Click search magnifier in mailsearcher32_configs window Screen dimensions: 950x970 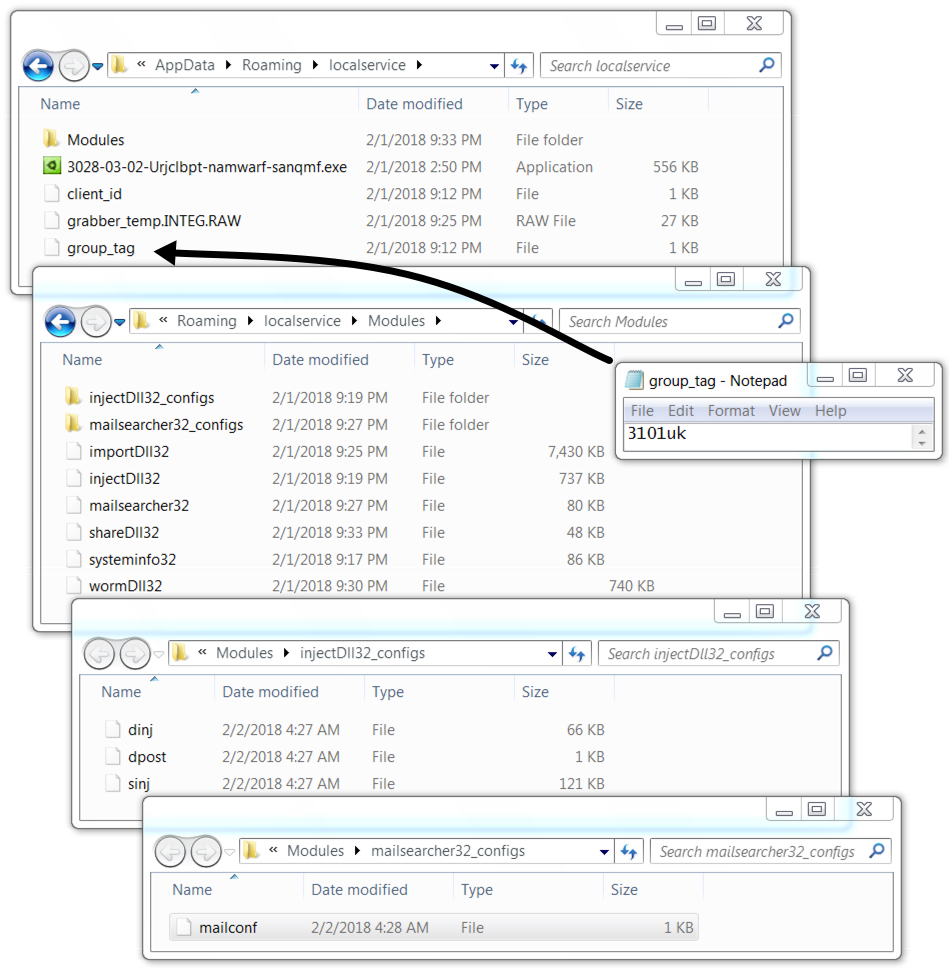coord(877,851)
